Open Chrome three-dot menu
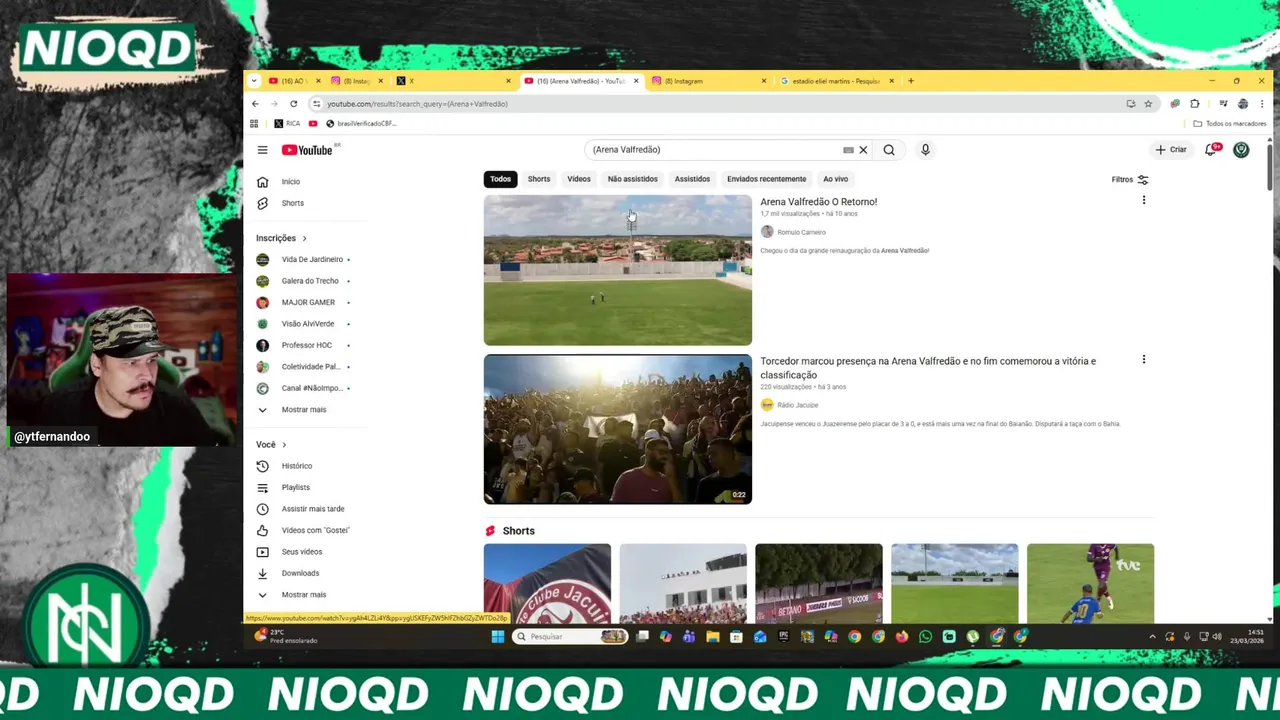 [1262, 104]
